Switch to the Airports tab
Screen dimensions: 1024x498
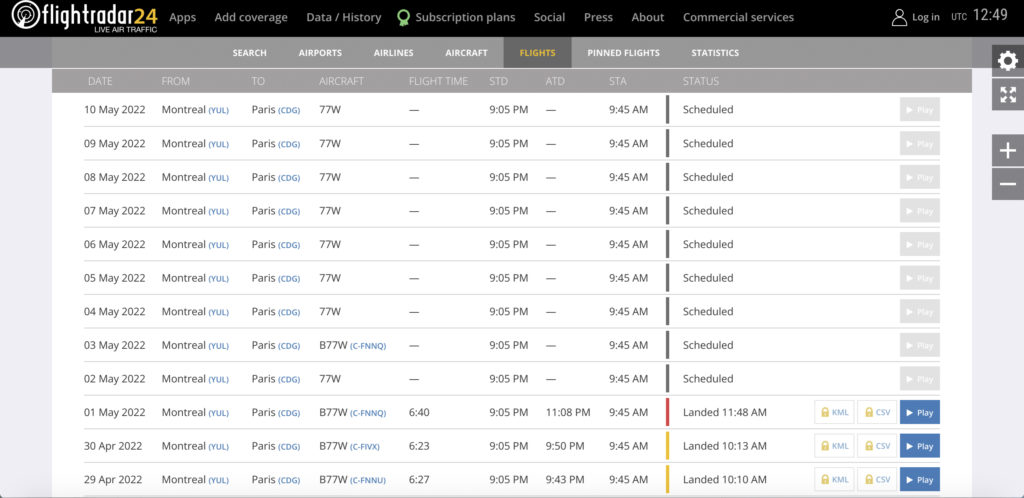[320, 53]
